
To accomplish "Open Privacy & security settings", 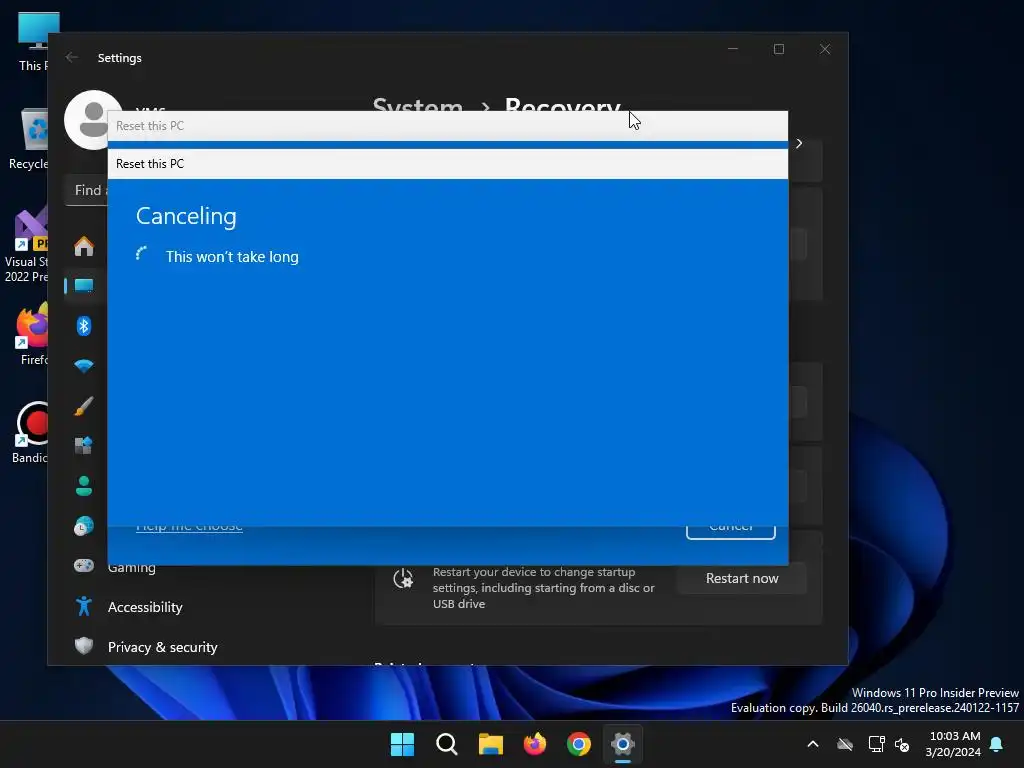I will point(163,647).
